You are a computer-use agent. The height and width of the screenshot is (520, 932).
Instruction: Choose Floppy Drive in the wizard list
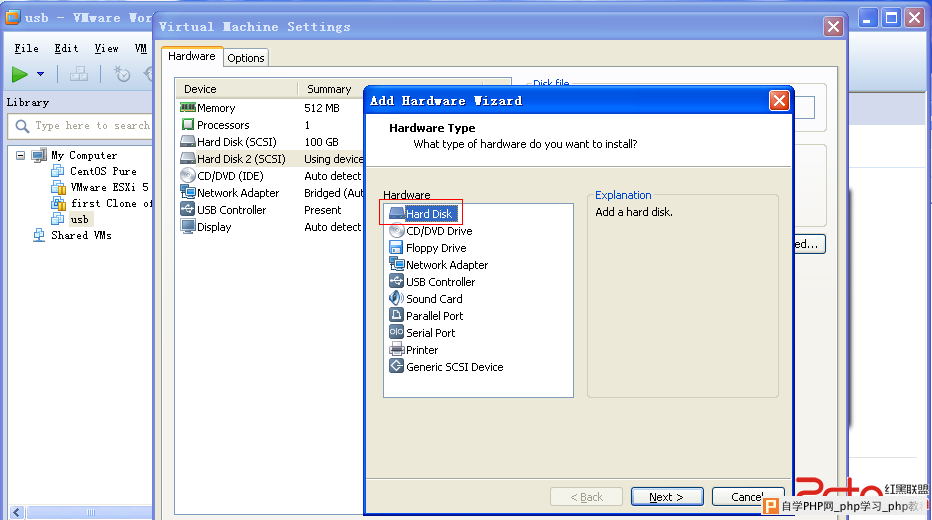(427, 248)
